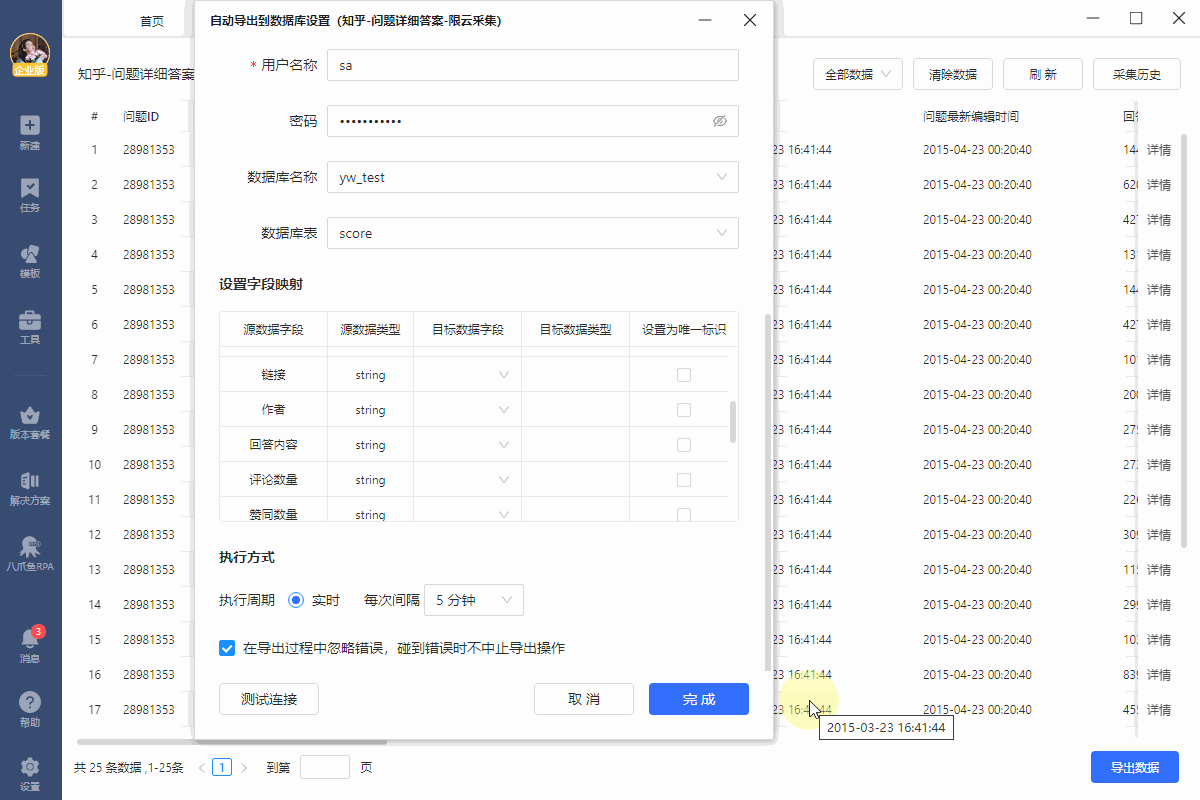Open the 全部数据 filter menu
The width and height of the screenshot is (1200, 800).
[x=858, y=74]
